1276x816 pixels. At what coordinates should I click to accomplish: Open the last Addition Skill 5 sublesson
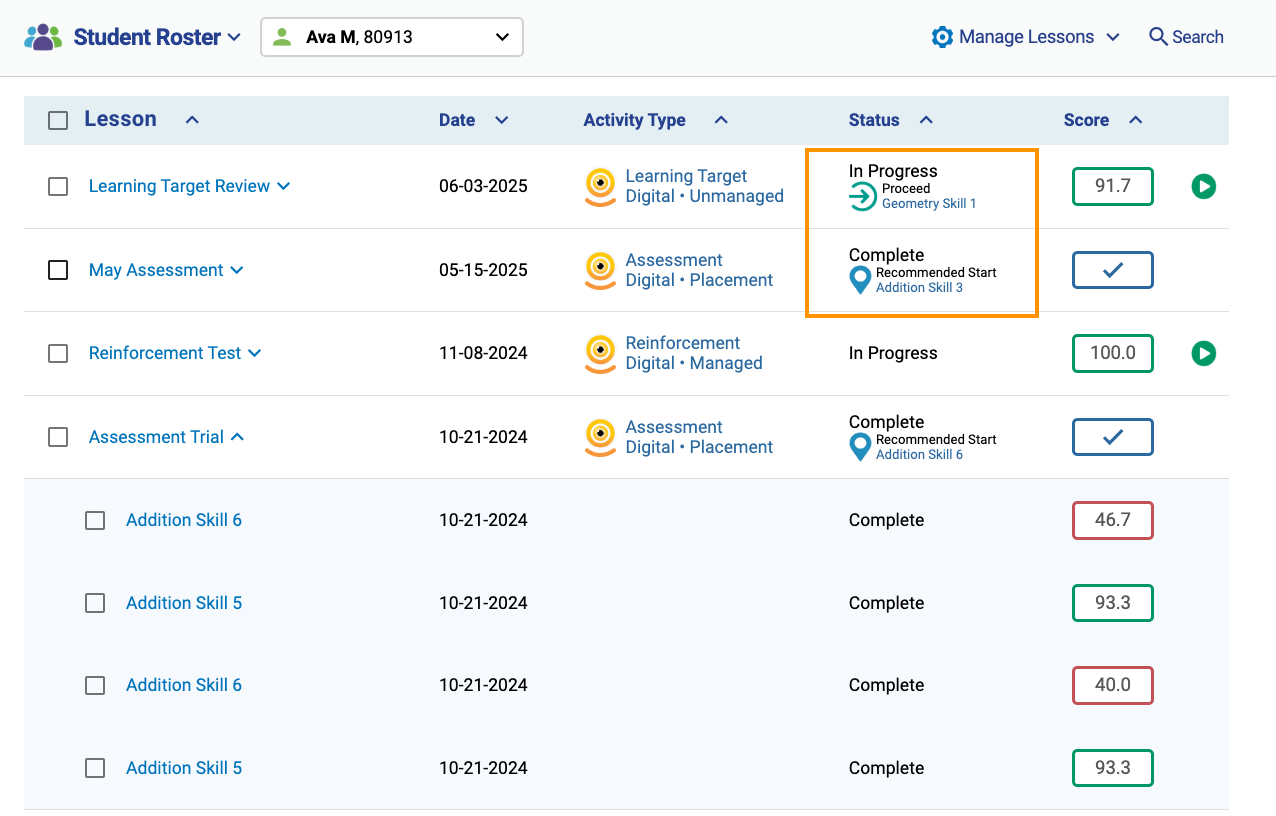pyautogui.click(x=184, y=768)
